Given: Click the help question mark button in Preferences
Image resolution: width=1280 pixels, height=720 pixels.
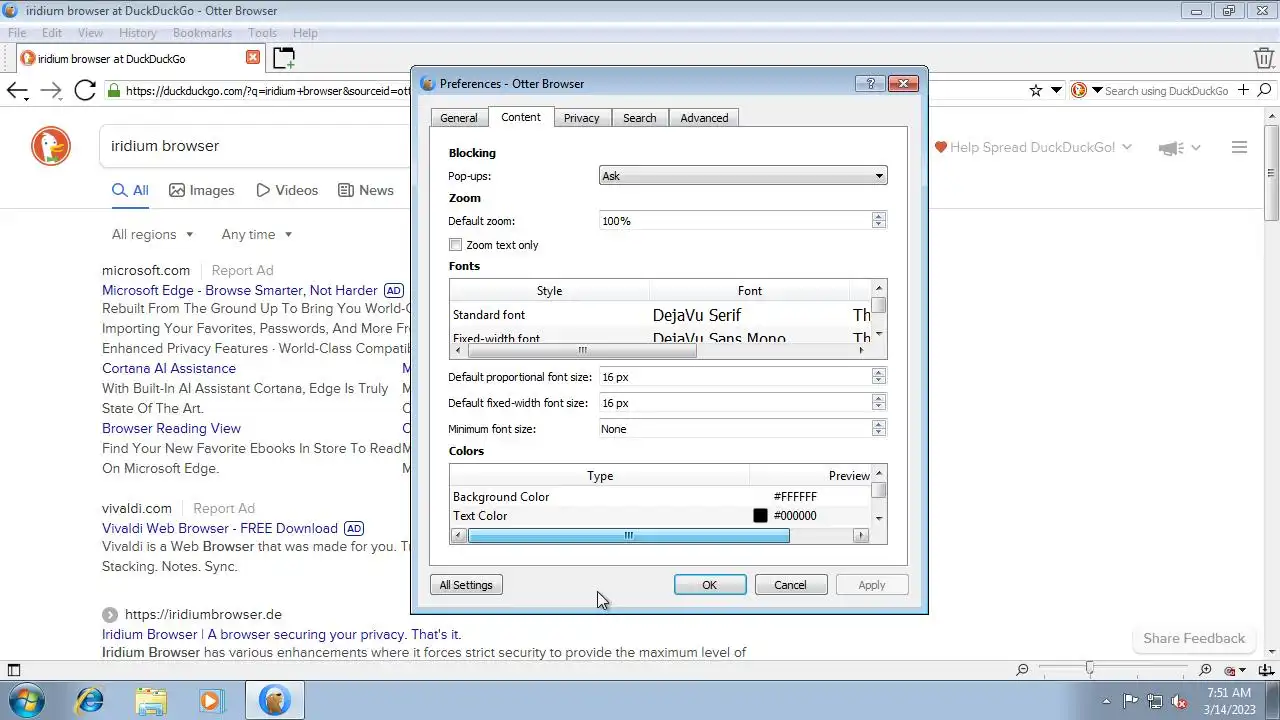Looking at the screenshot, I should click(x=870, y=84).
